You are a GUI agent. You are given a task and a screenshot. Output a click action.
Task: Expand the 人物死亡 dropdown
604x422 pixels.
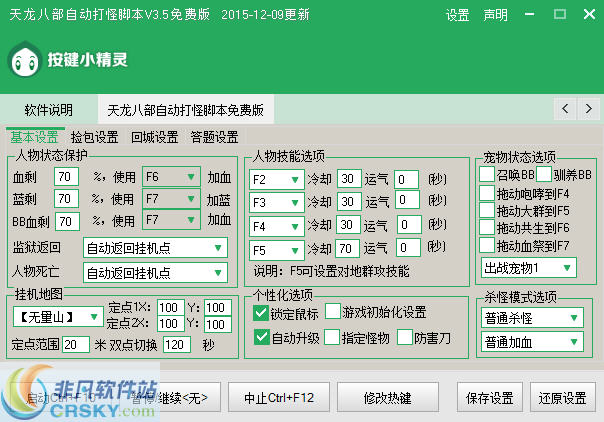click(155, 273)
